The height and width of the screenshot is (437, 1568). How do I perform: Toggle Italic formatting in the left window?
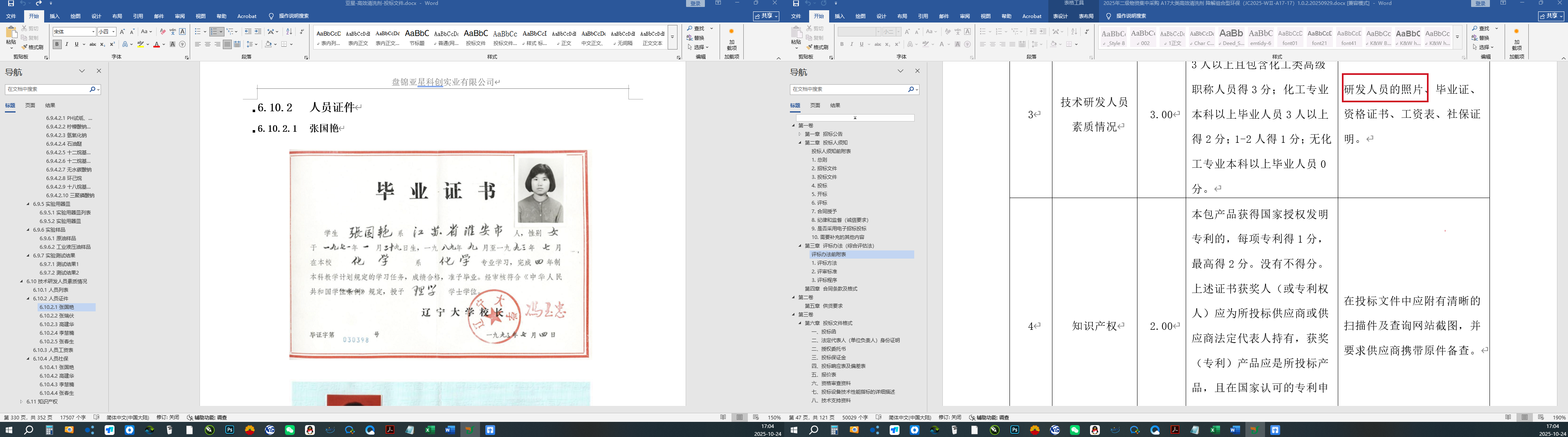(x=66, y=45)
